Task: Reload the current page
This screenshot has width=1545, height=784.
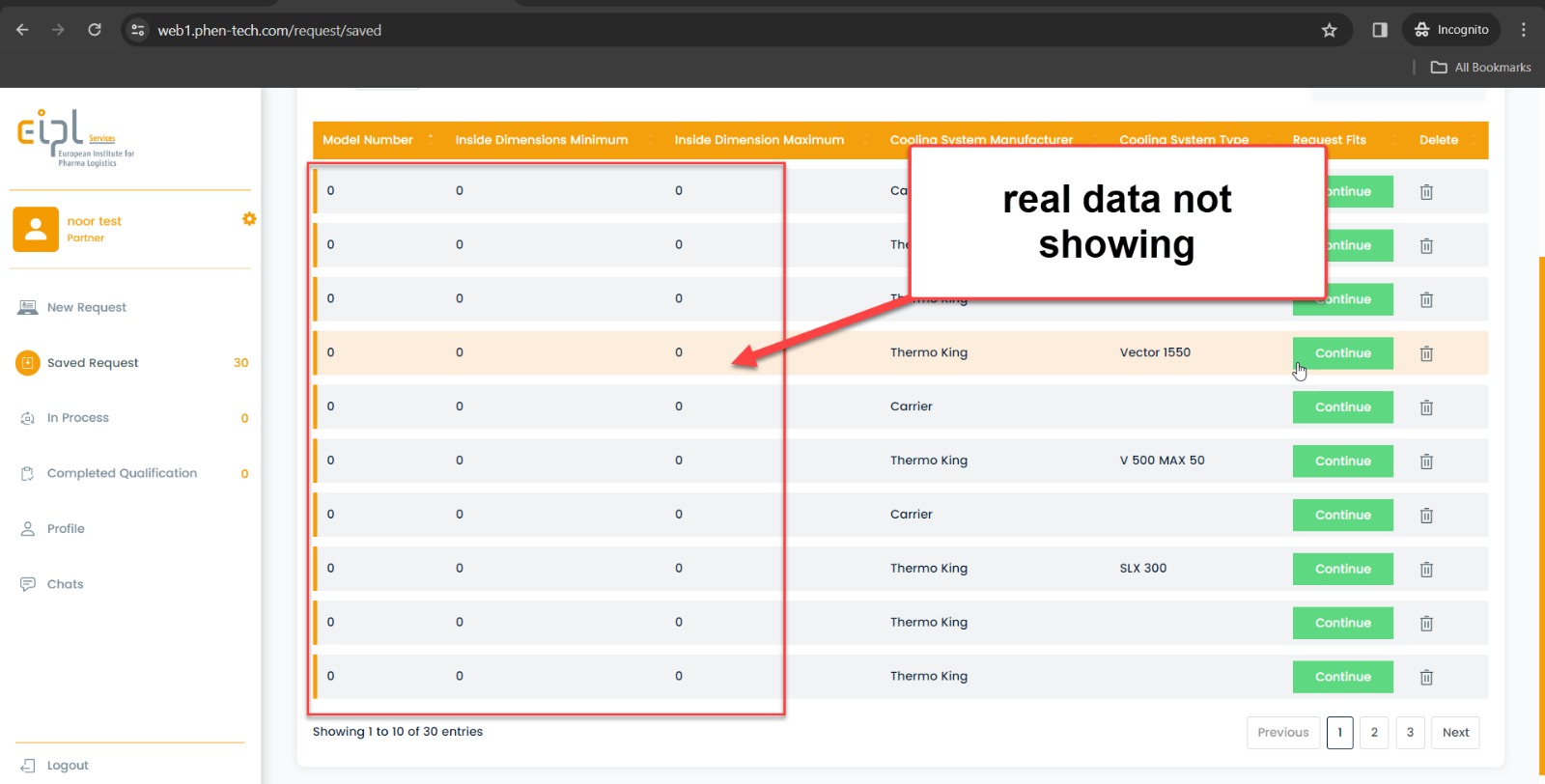Action: pyautogui.click(x=95, y=30)
